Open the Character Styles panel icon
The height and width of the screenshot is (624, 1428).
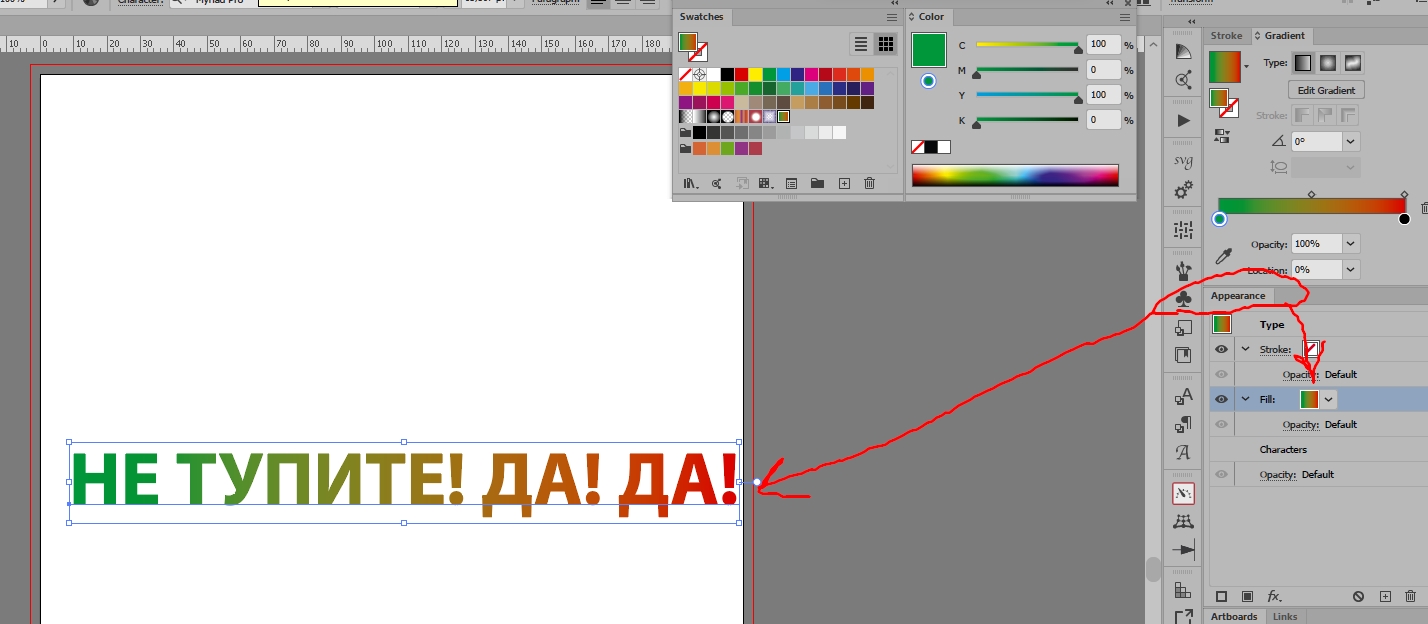[x=1184, y=397]
